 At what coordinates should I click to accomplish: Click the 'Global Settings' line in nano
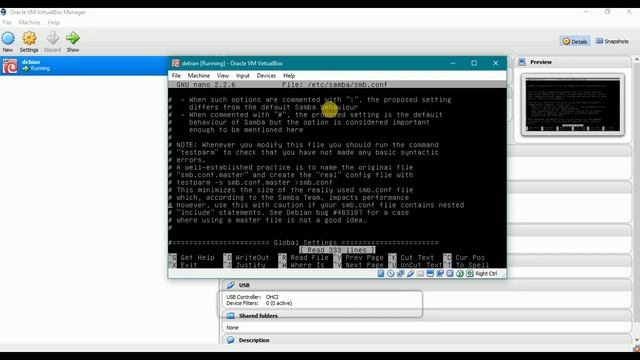(x=303, y=242)
